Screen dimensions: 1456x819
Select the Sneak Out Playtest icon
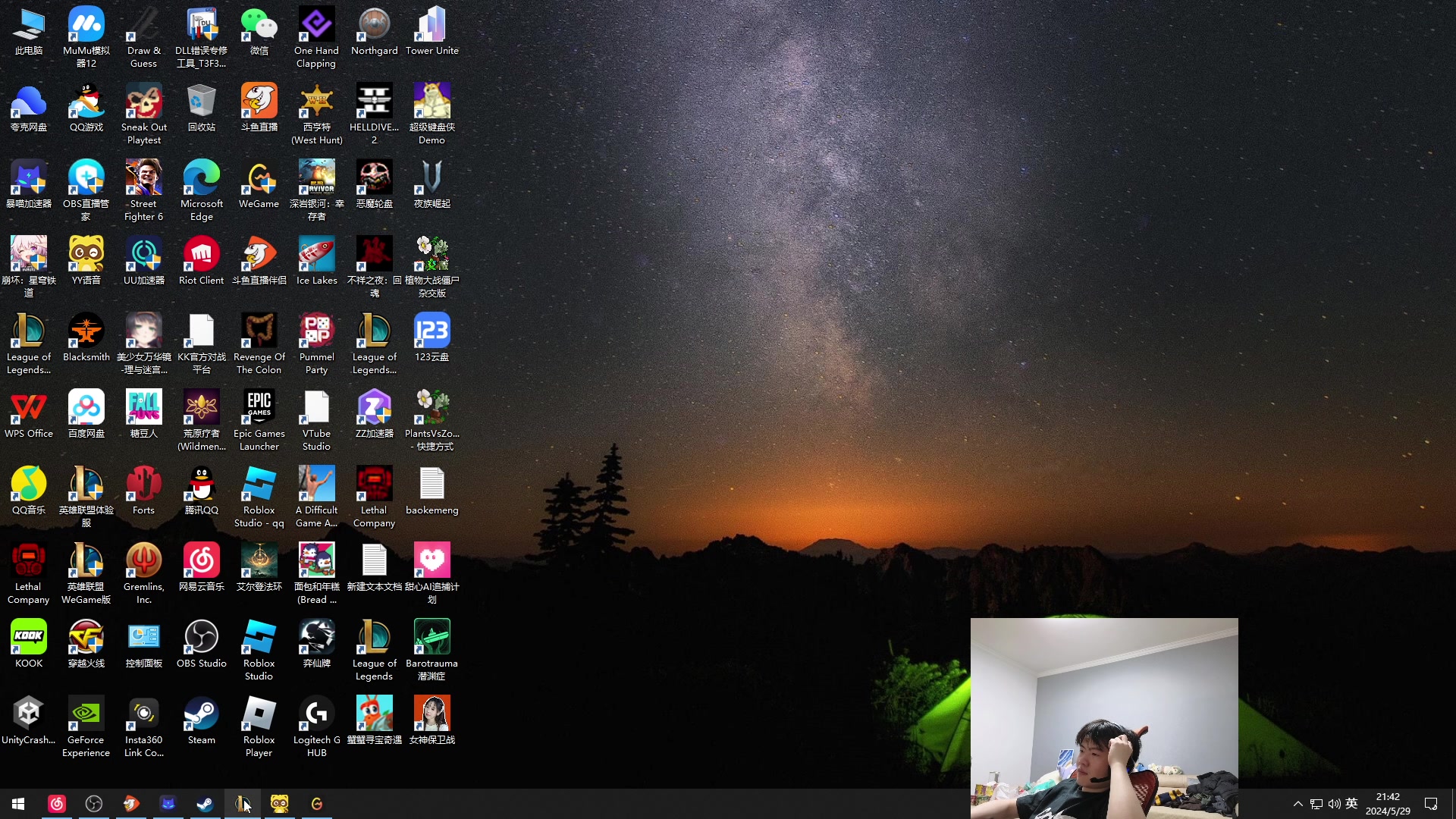pyautogui.click(x=143, y=115)
